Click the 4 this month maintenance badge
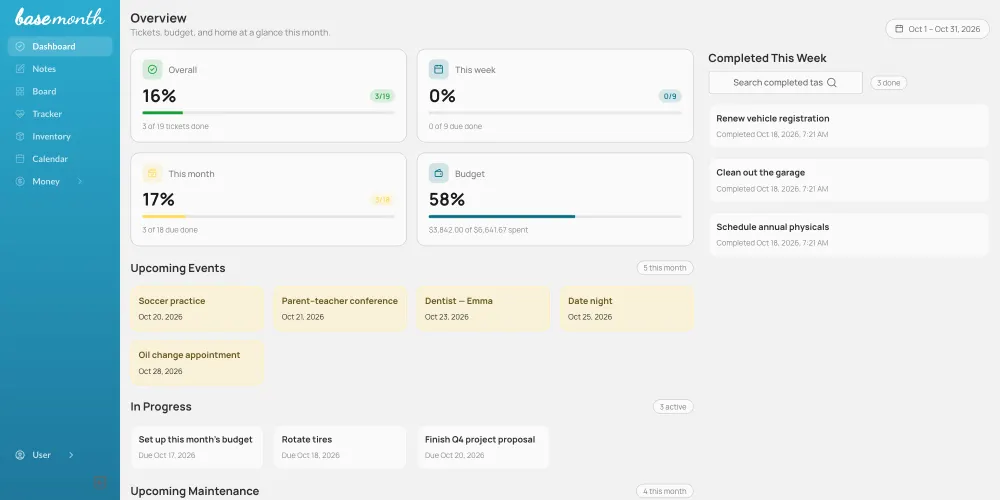The height and width of the screenshot is (500, 1000). pyautogui.click(x=665, y=491)
